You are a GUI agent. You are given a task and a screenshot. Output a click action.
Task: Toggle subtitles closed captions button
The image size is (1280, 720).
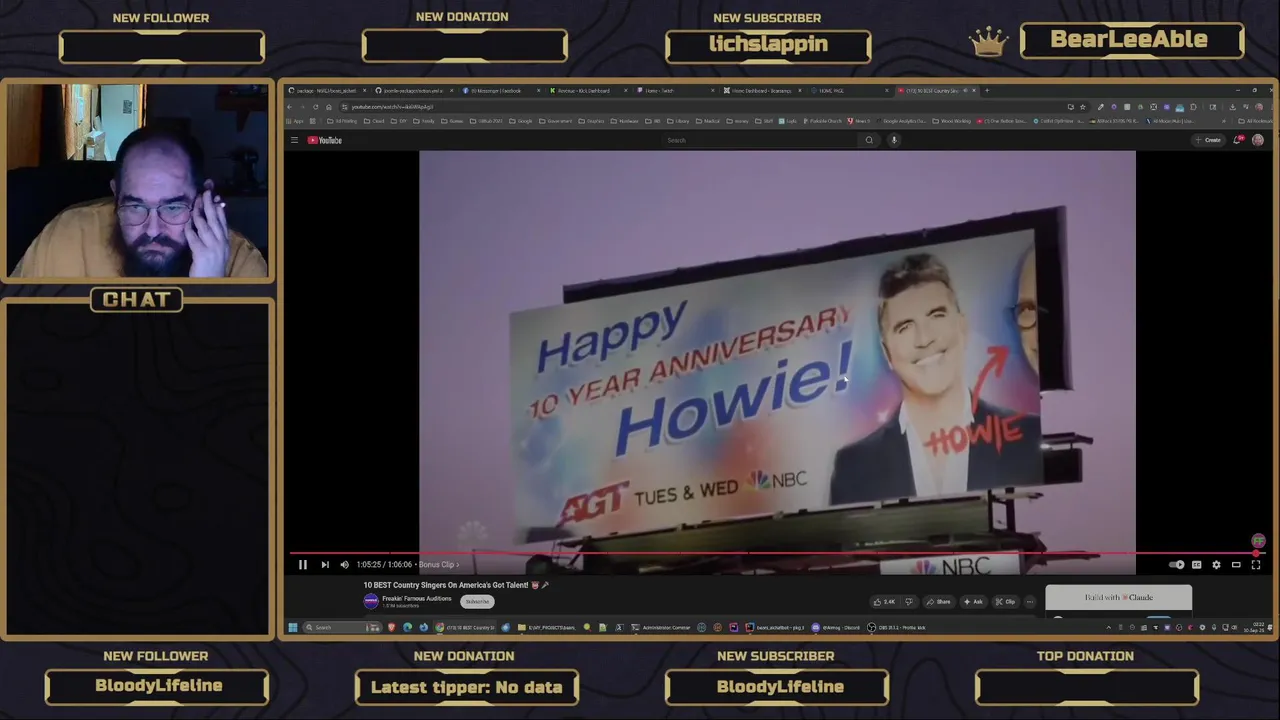tap(1196, 565)
